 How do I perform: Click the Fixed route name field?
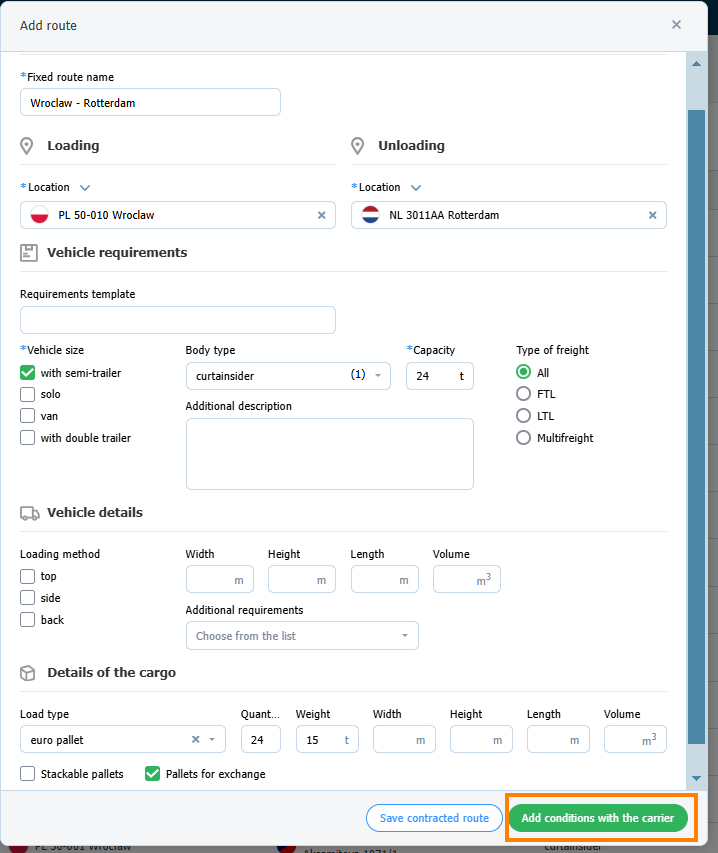[x=150, y=103]
